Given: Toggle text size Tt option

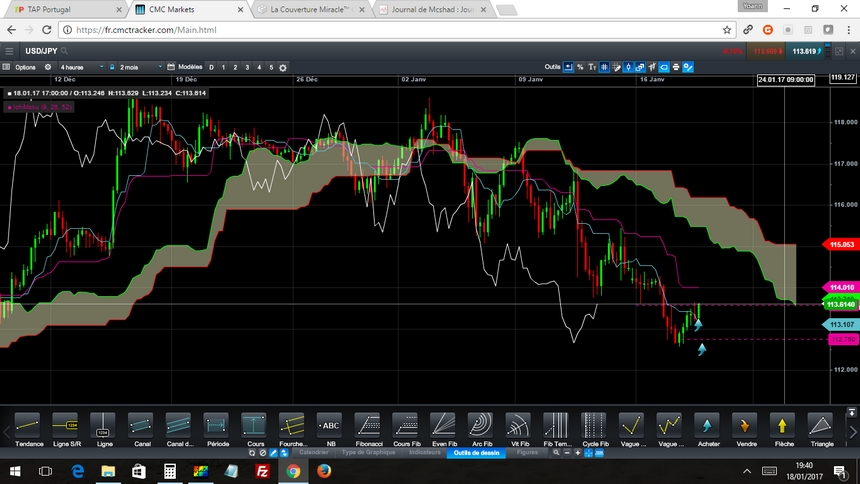Looking at the screenshot, I should click(592, 67).
